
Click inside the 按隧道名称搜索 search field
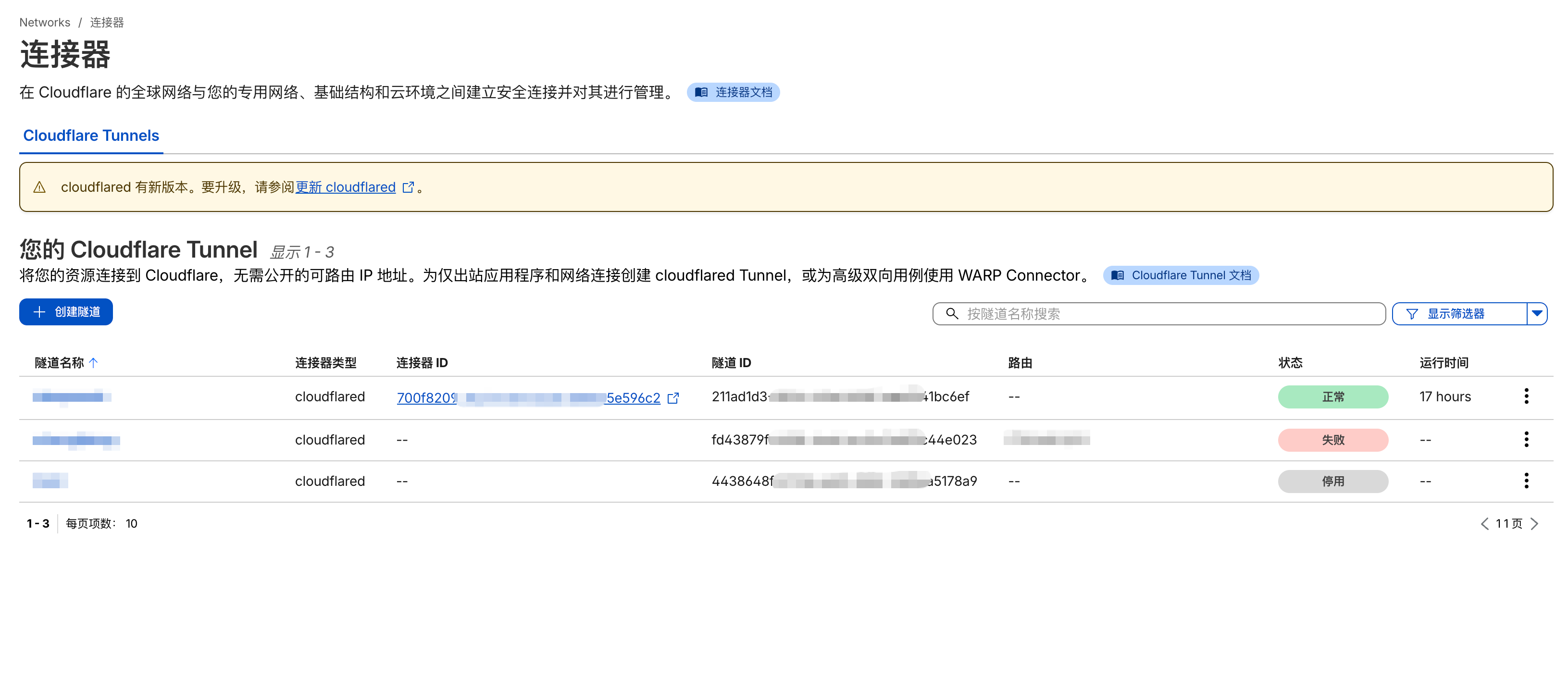pyautogui.click(x=1157, y=314)
